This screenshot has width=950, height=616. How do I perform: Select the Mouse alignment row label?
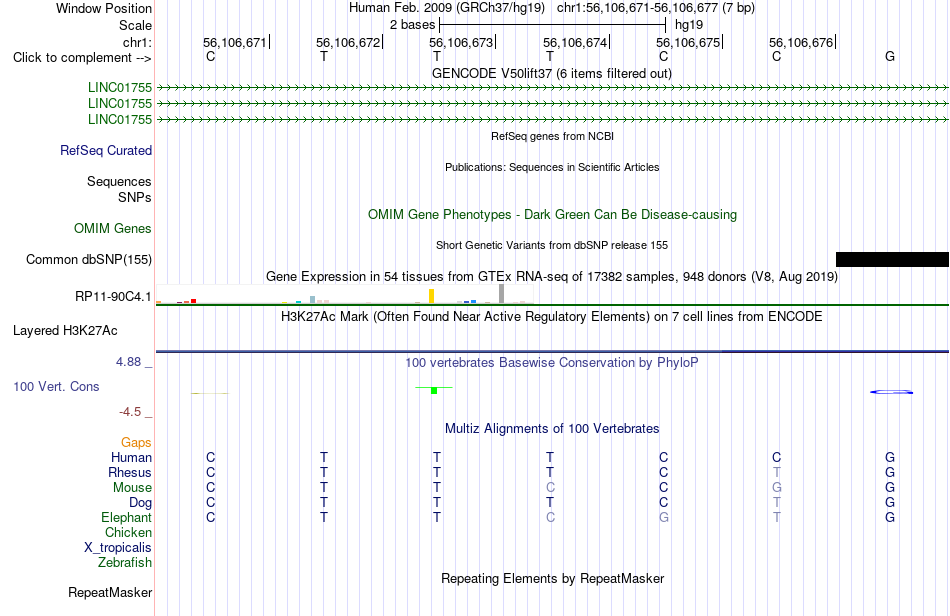click(x=132, y=488)
